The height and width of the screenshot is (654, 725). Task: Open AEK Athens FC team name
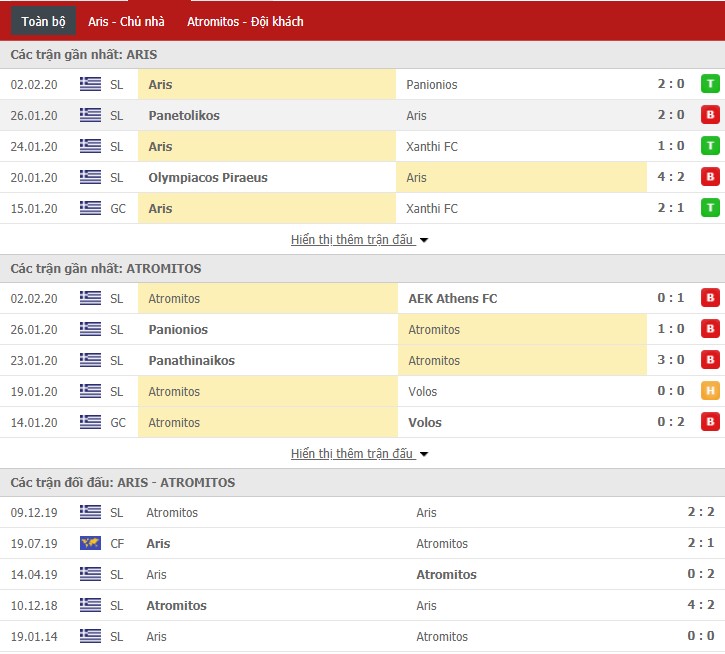pos(453,299)
